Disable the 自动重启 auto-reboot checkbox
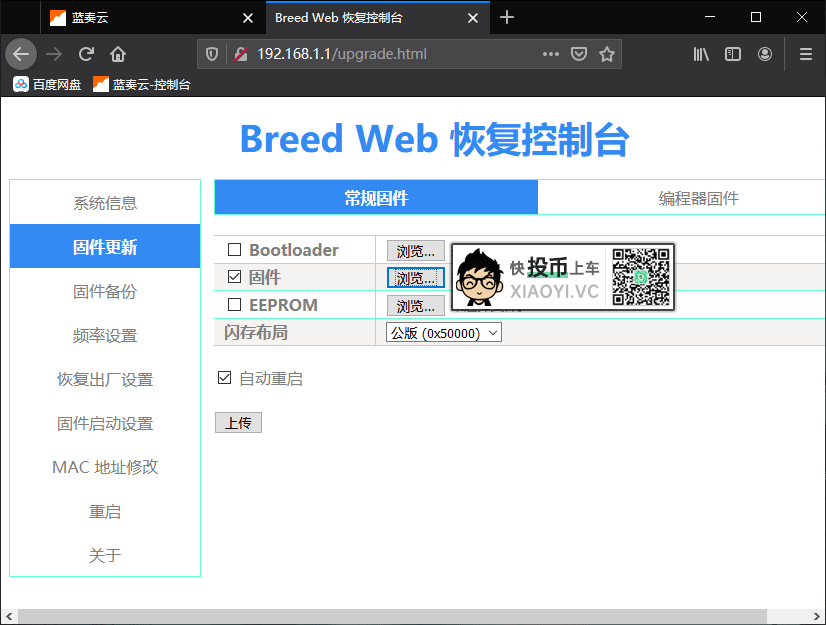Viewport: 826px width, 625px height. click(x=224, y=378)
